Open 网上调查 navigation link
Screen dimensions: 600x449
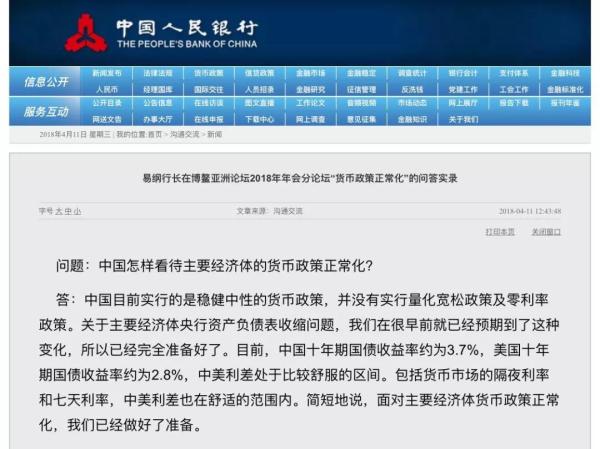point(310,119)
